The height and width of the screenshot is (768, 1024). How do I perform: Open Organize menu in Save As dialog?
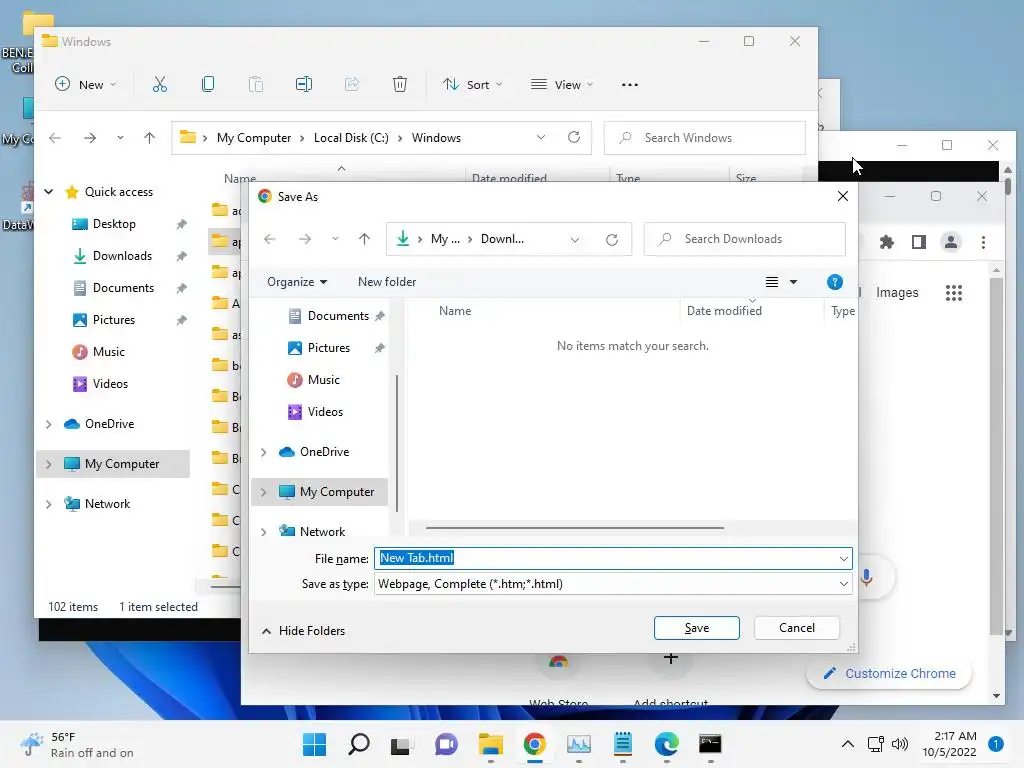pyautogui.click(x=297, y=282)
